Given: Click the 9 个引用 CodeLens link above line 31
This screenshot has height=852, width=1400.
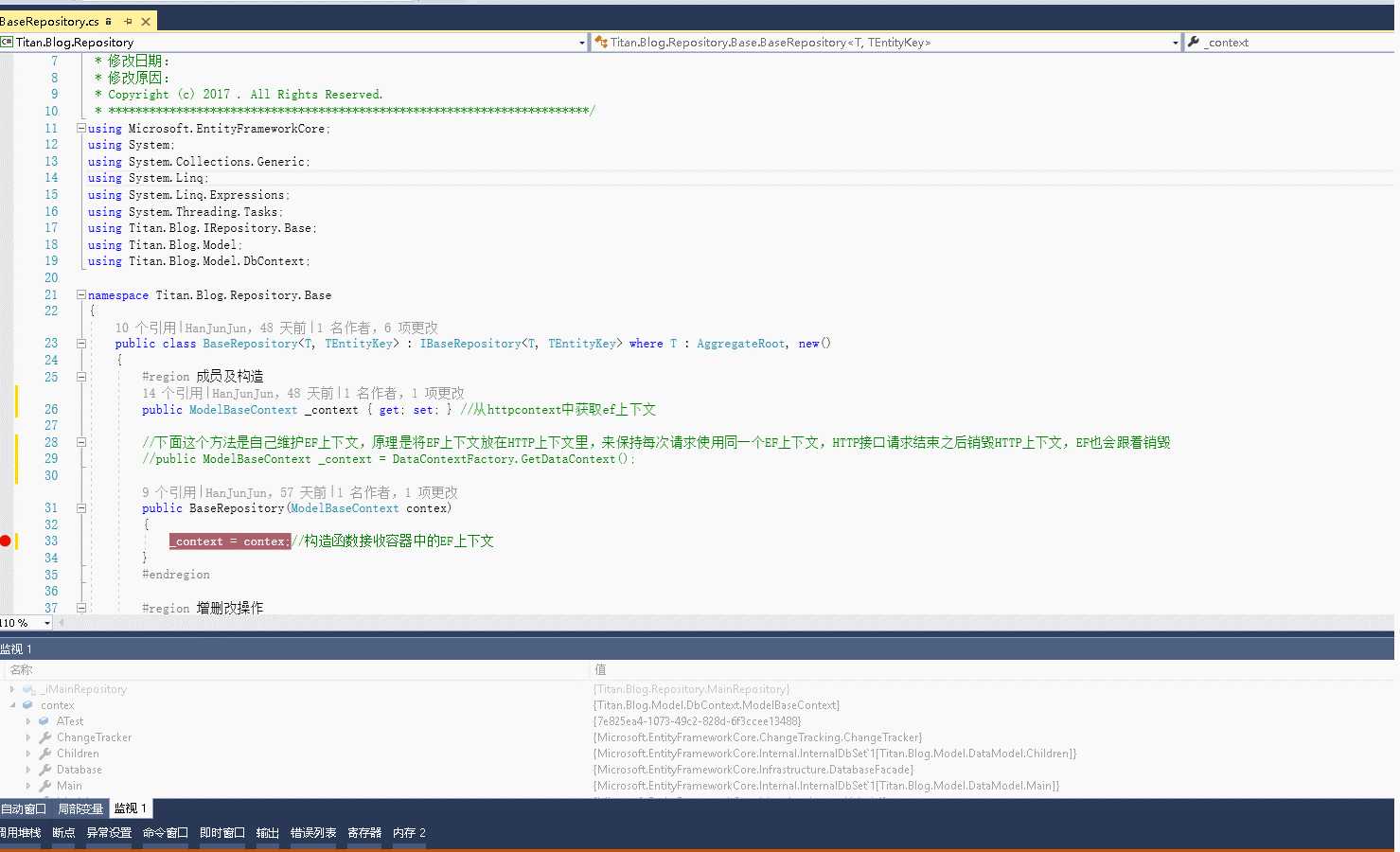Looking at the screenshot, I should 169,492.
